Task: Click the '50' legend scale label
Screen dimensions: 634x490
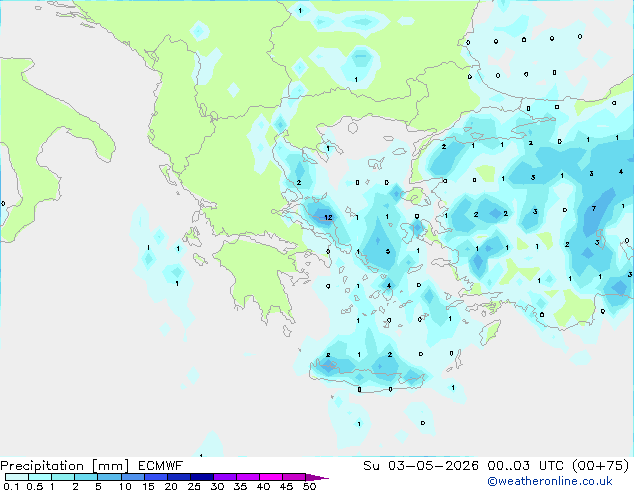Action: pyautogui.click(x=310, y=486)
